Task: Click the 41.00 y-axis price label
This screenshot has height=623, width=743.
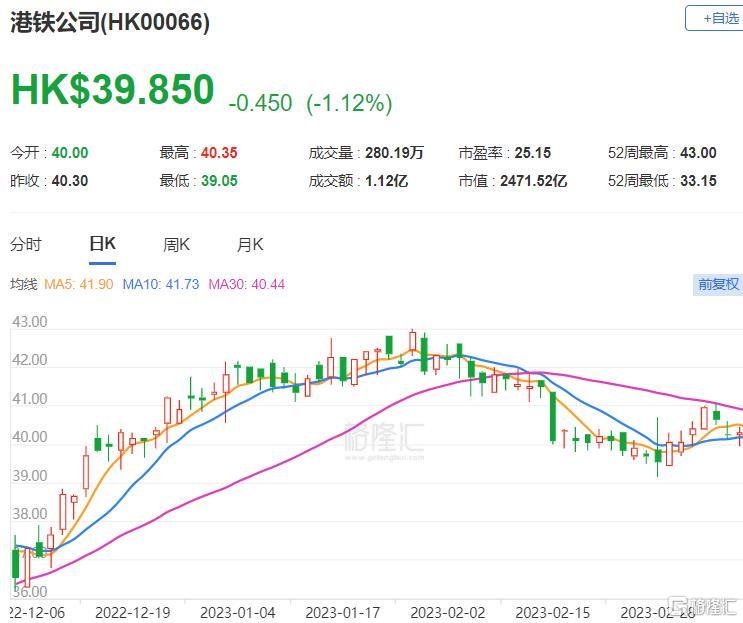Action: (x=30, y=399)
